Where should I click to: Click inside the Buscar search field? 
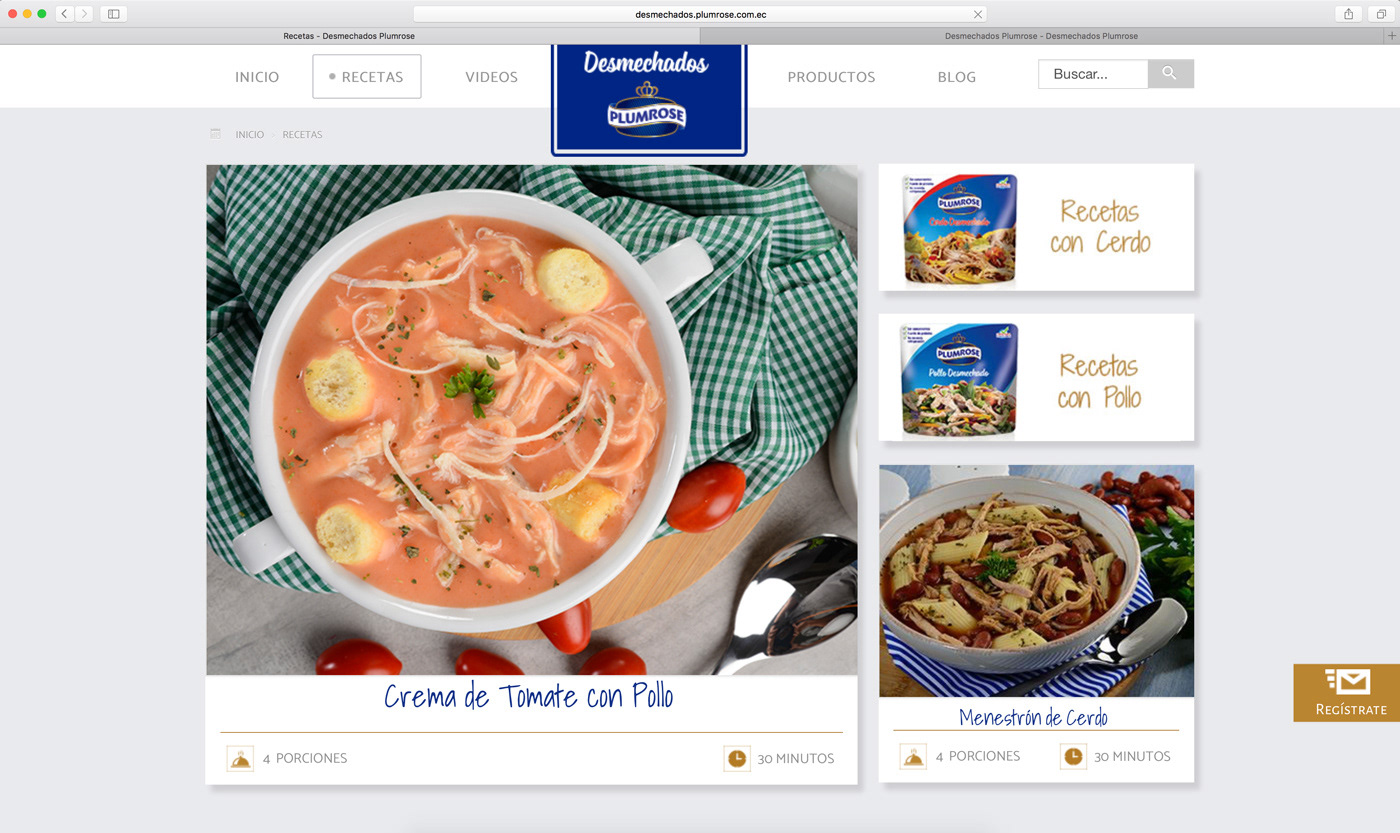pos(1093,74)
